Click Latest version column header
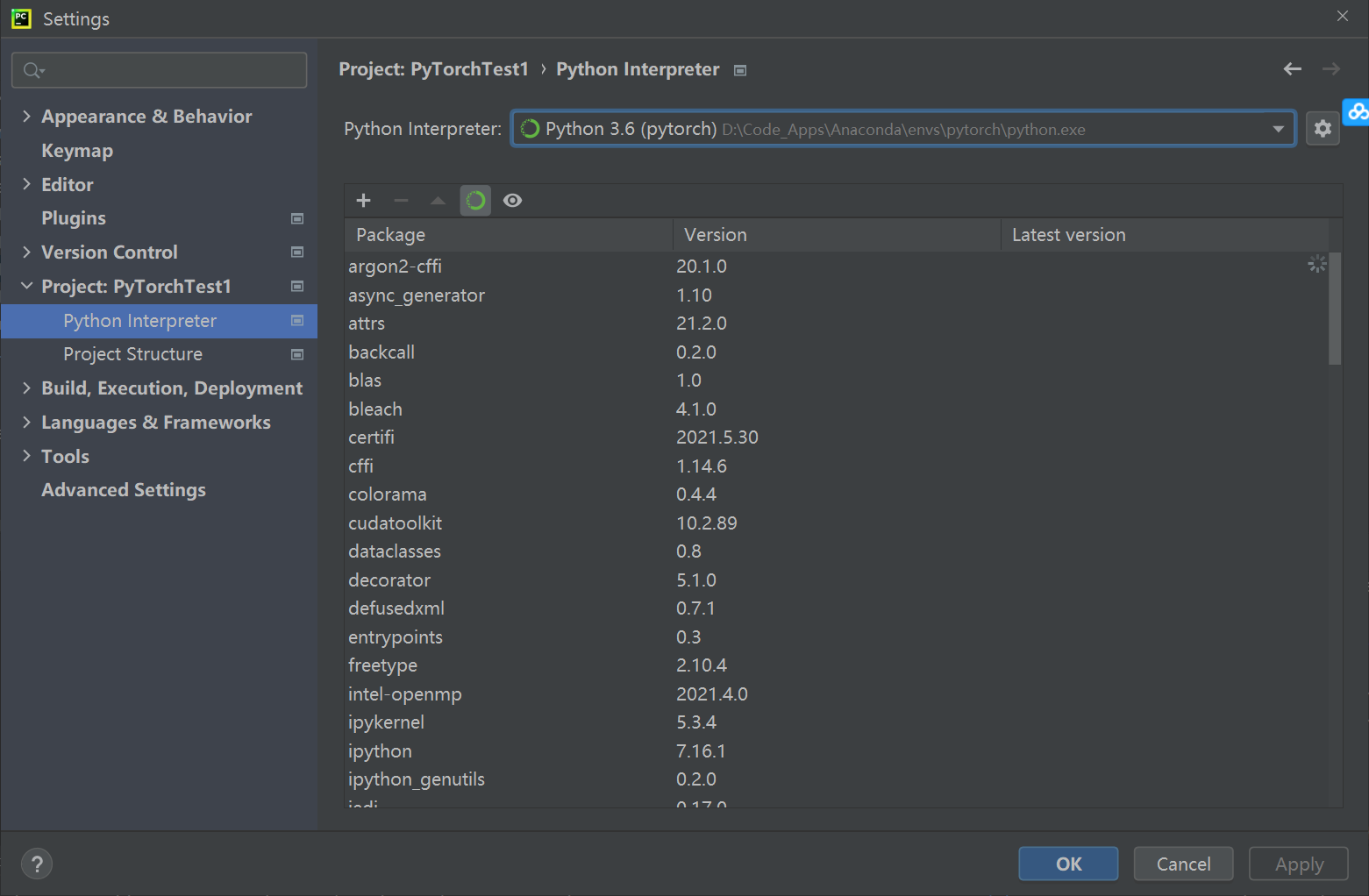Image resolution: width=1369 pixels, height=896 pixels. click(1165, 235)
